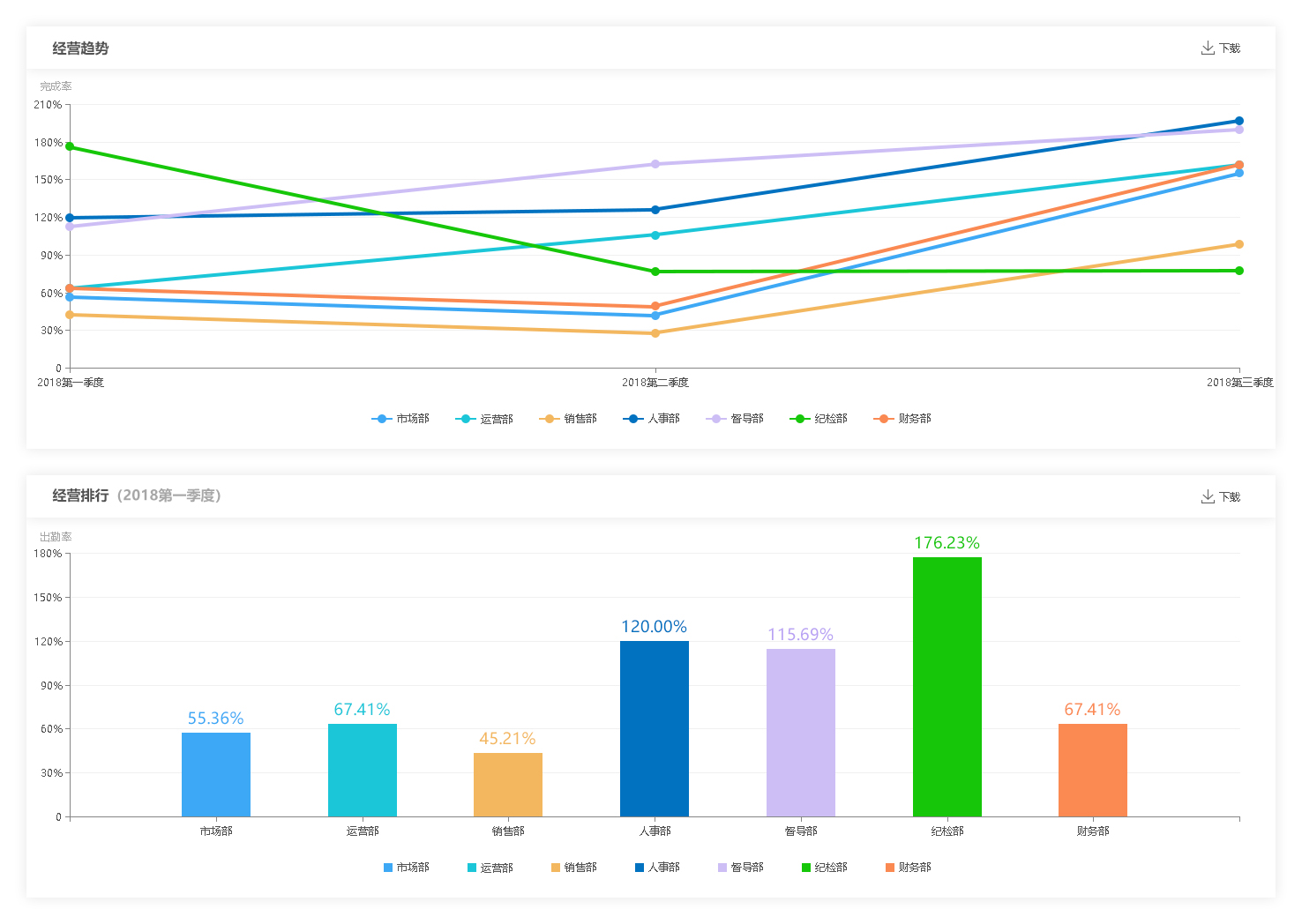Toggle 财务部 series in line chart legend
Screen dimensions: 1302x924
902,419
